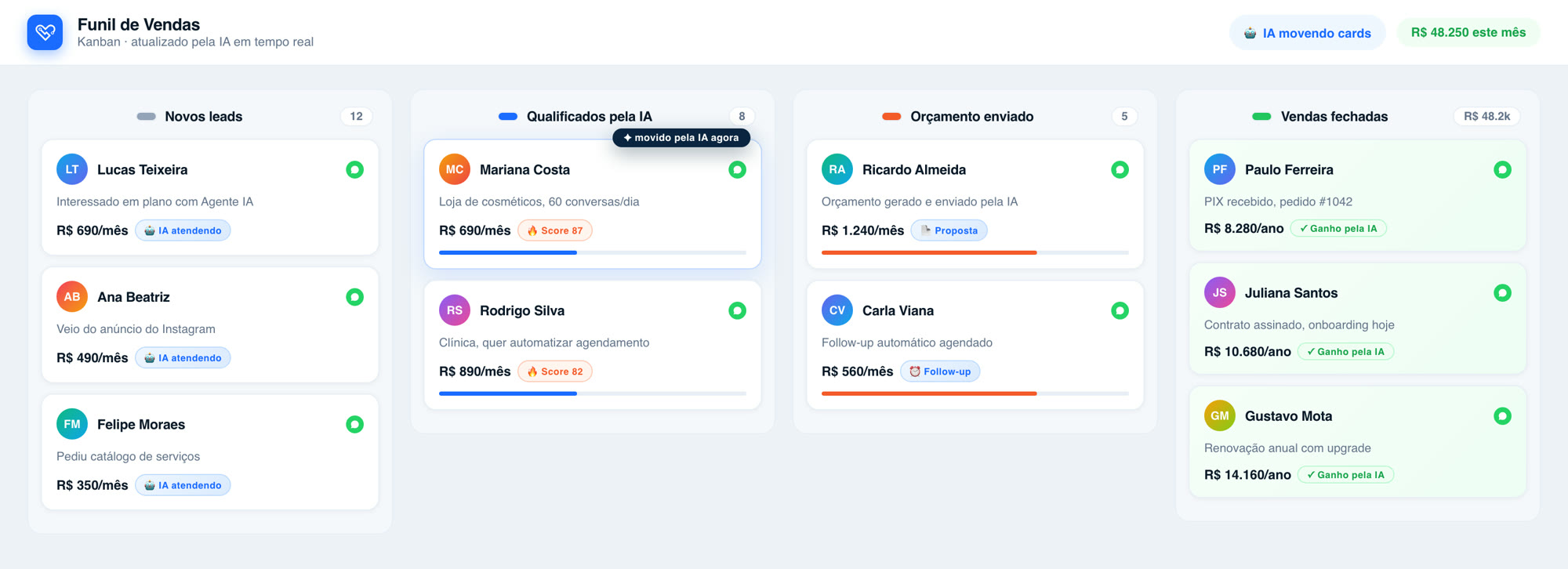Open the Rodrigo Silva card name
1568x569 pixels.
click(522, 311)
